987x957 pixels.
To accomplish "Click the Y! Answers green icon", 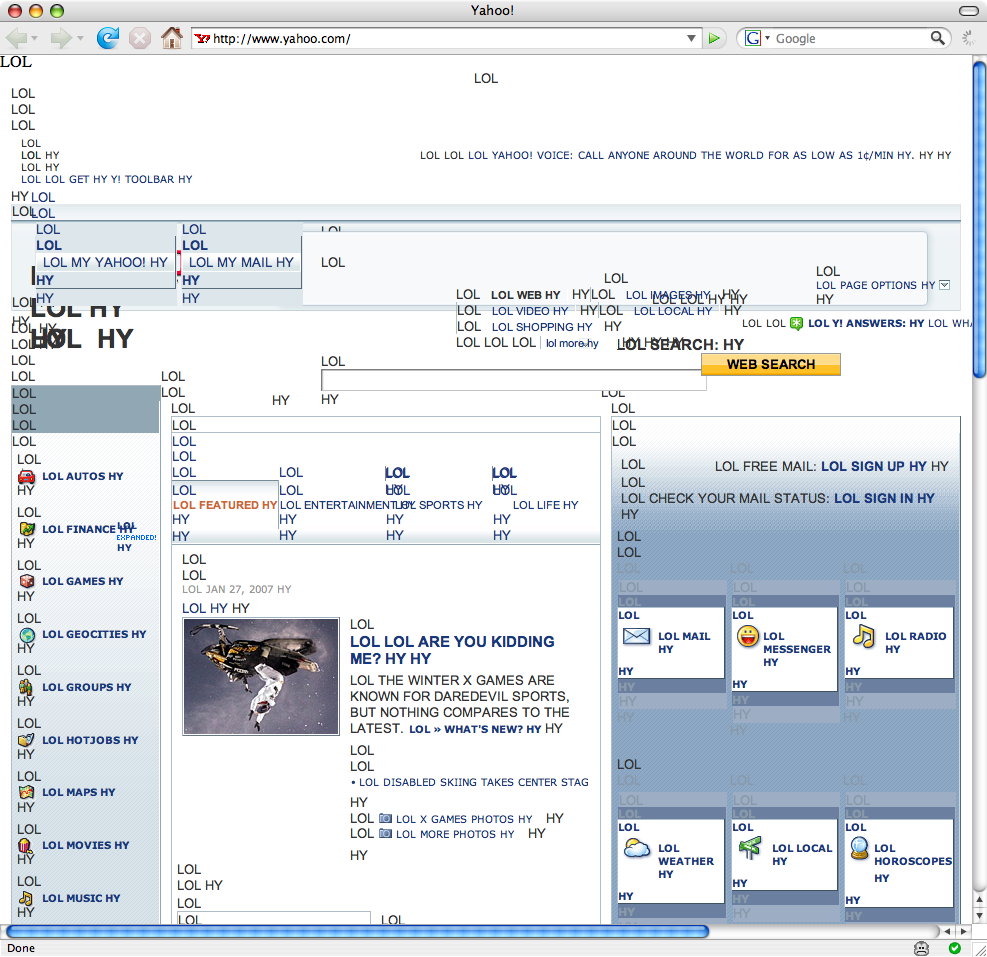I will coord(796,324).
